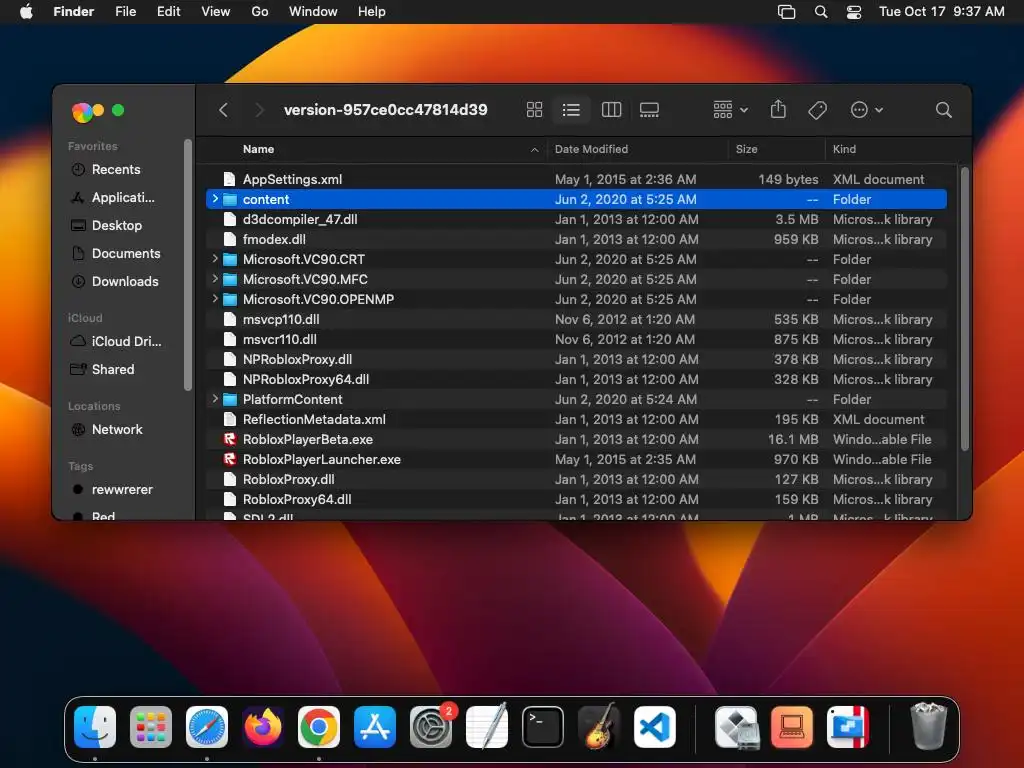
Task: Expand the Microsoft.VC90.OPENMP folder
Action: point(215,298)
